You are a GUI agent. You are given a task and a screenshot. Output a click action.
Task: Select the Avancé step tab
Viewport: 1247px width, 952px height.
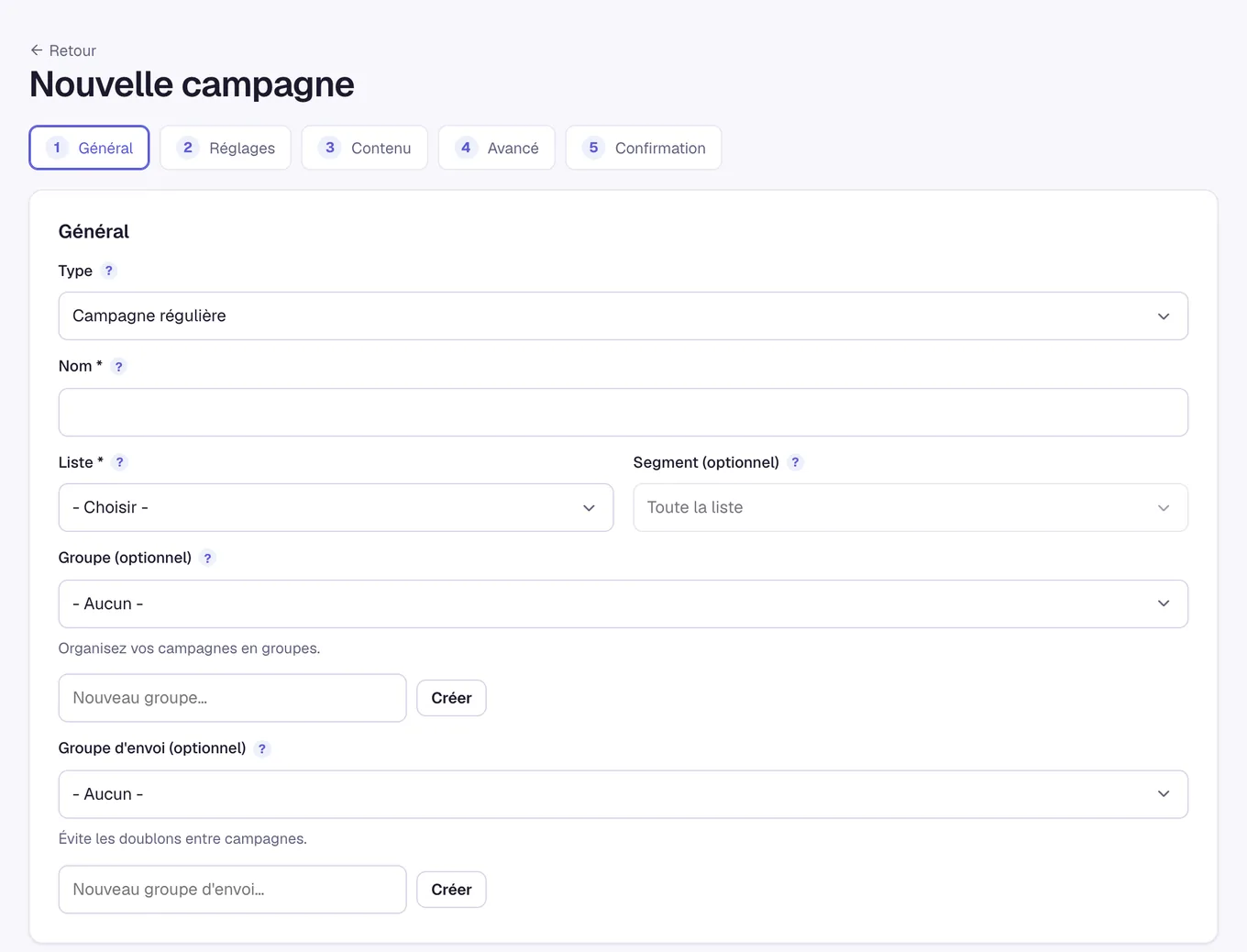pos(497,148)
